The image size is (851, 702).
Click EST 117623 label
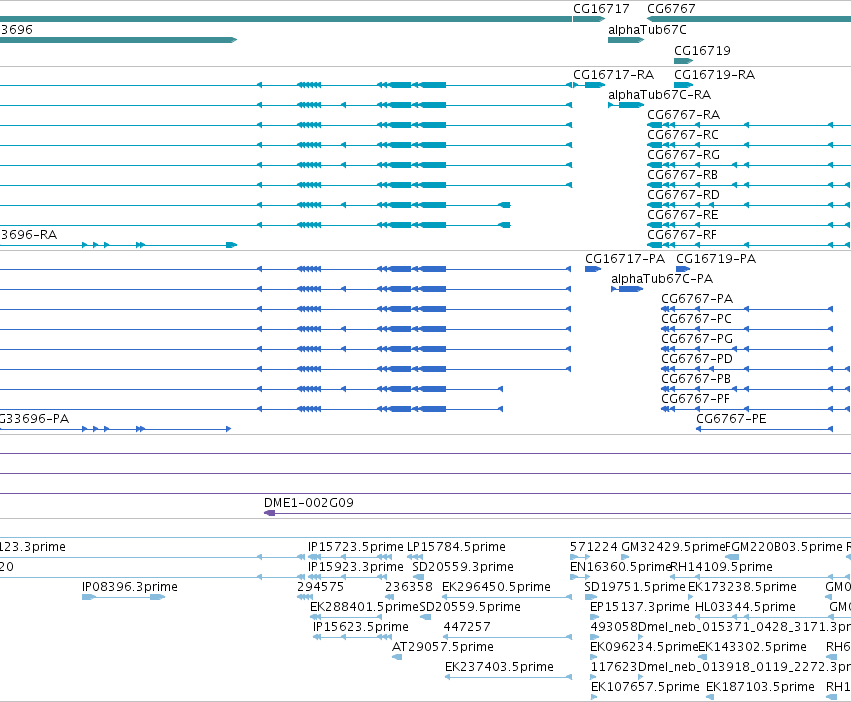pyautogui.click(x=614, y=667)
